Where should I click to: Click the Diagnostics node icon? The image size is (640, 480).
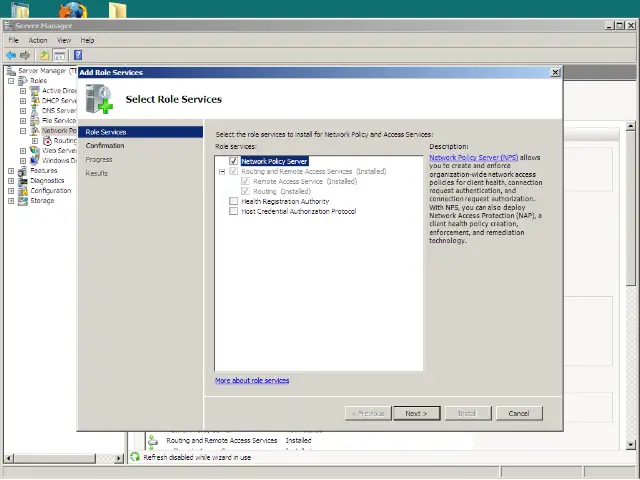pyautogui.click(x=23, y=181)
